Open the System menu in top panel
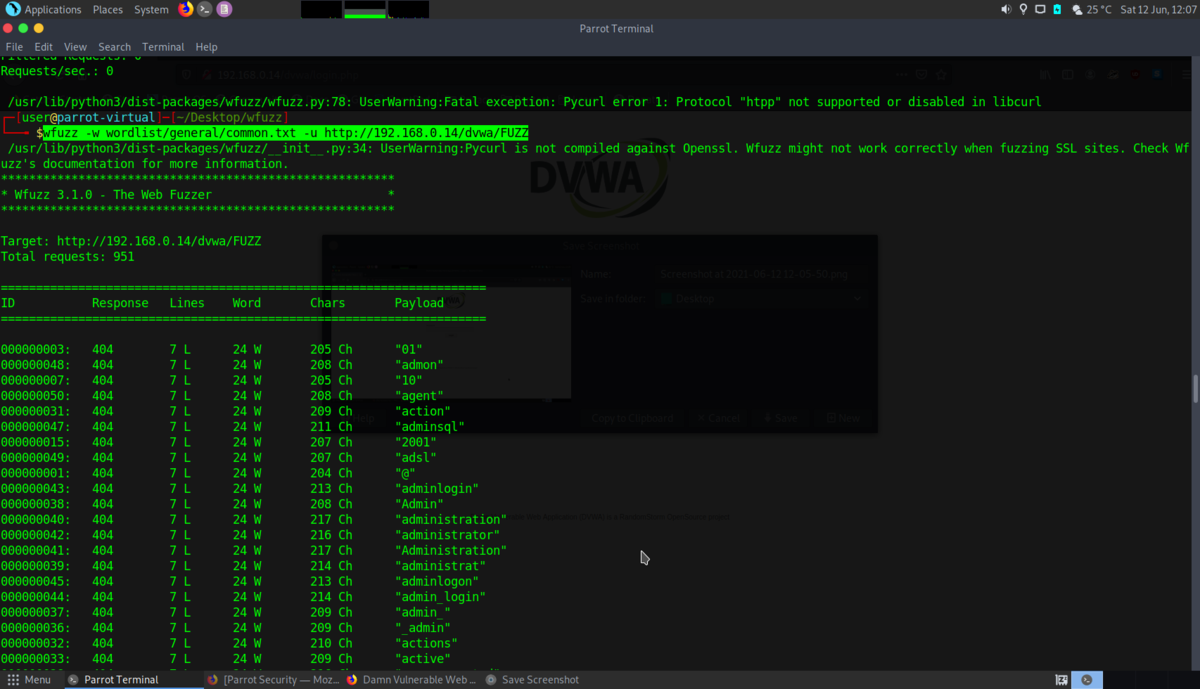The image size is (1200, 689). click(x=151, y=9)
